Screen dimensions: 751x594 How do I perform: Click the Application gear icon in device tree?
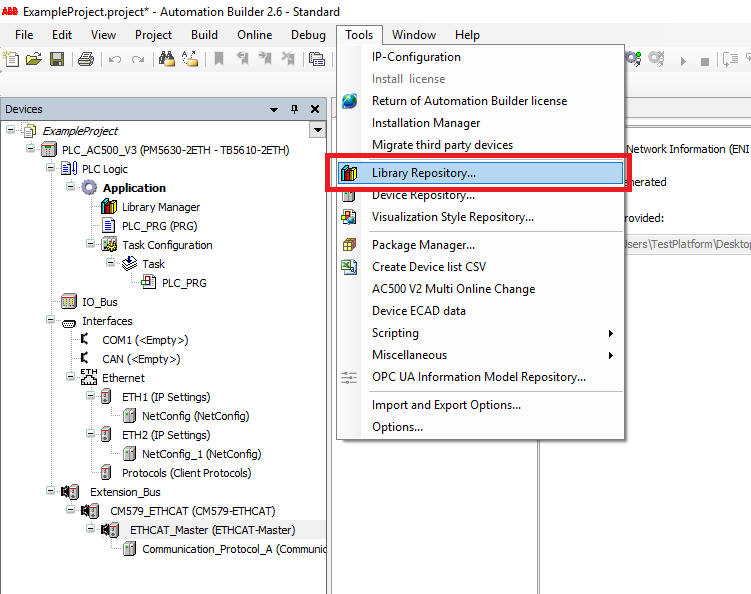[x=89, y=188]
